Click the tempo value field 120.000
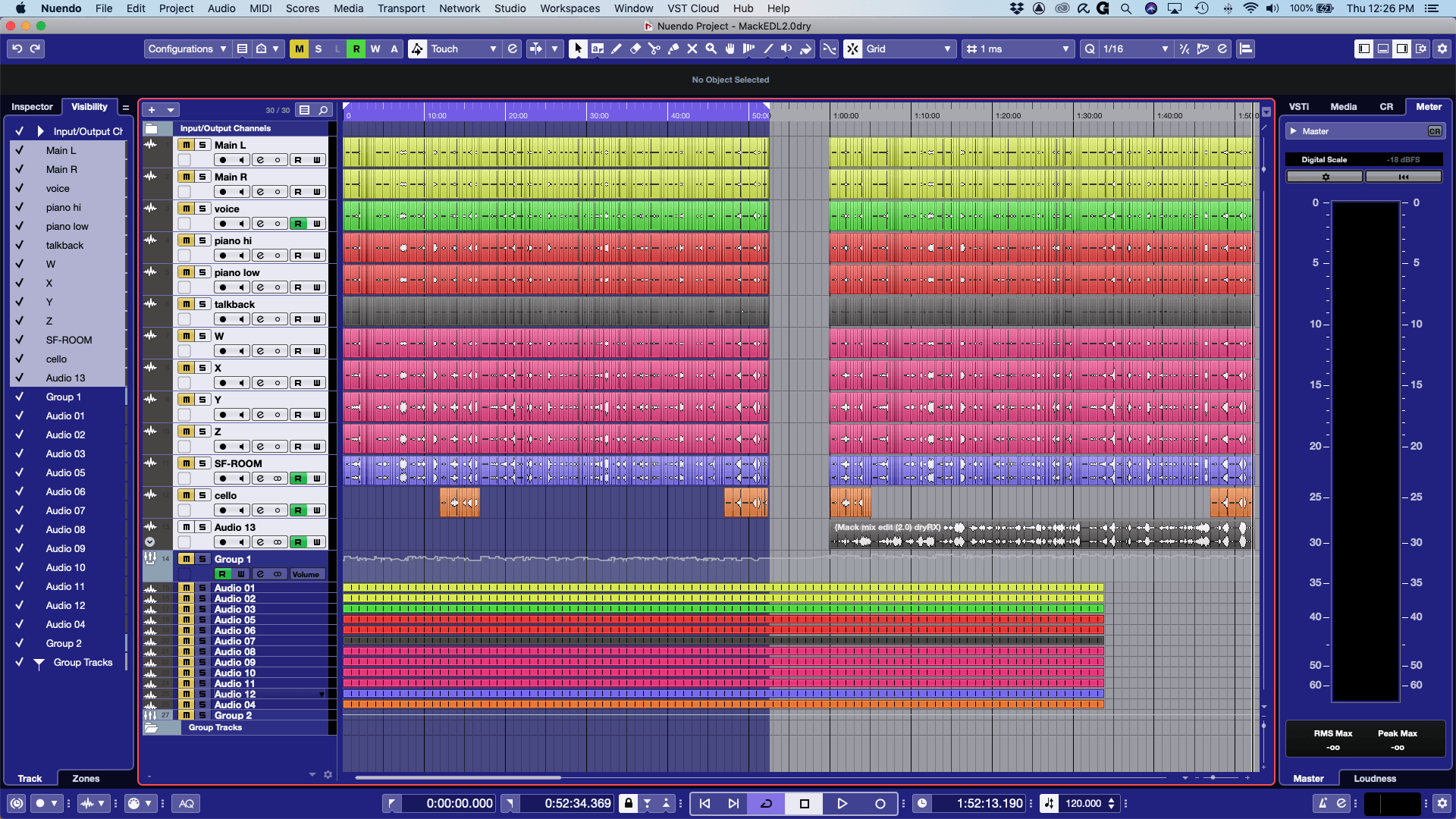Screen dimensions: 1456x819 [1083, 804]
